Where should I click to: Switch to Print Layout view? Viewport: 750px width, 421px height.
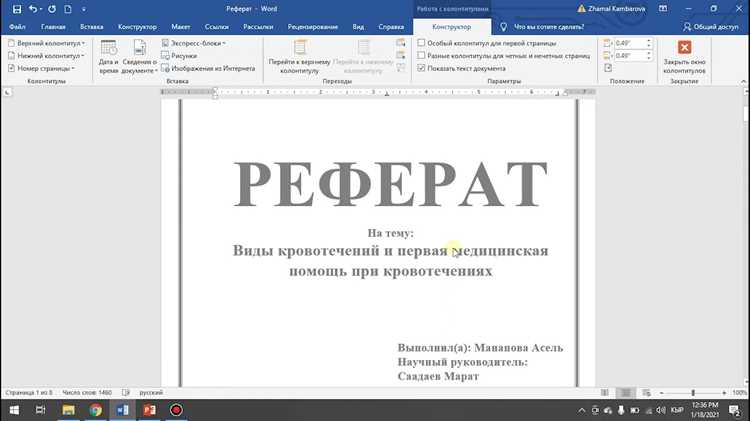[x=626, y=393]
